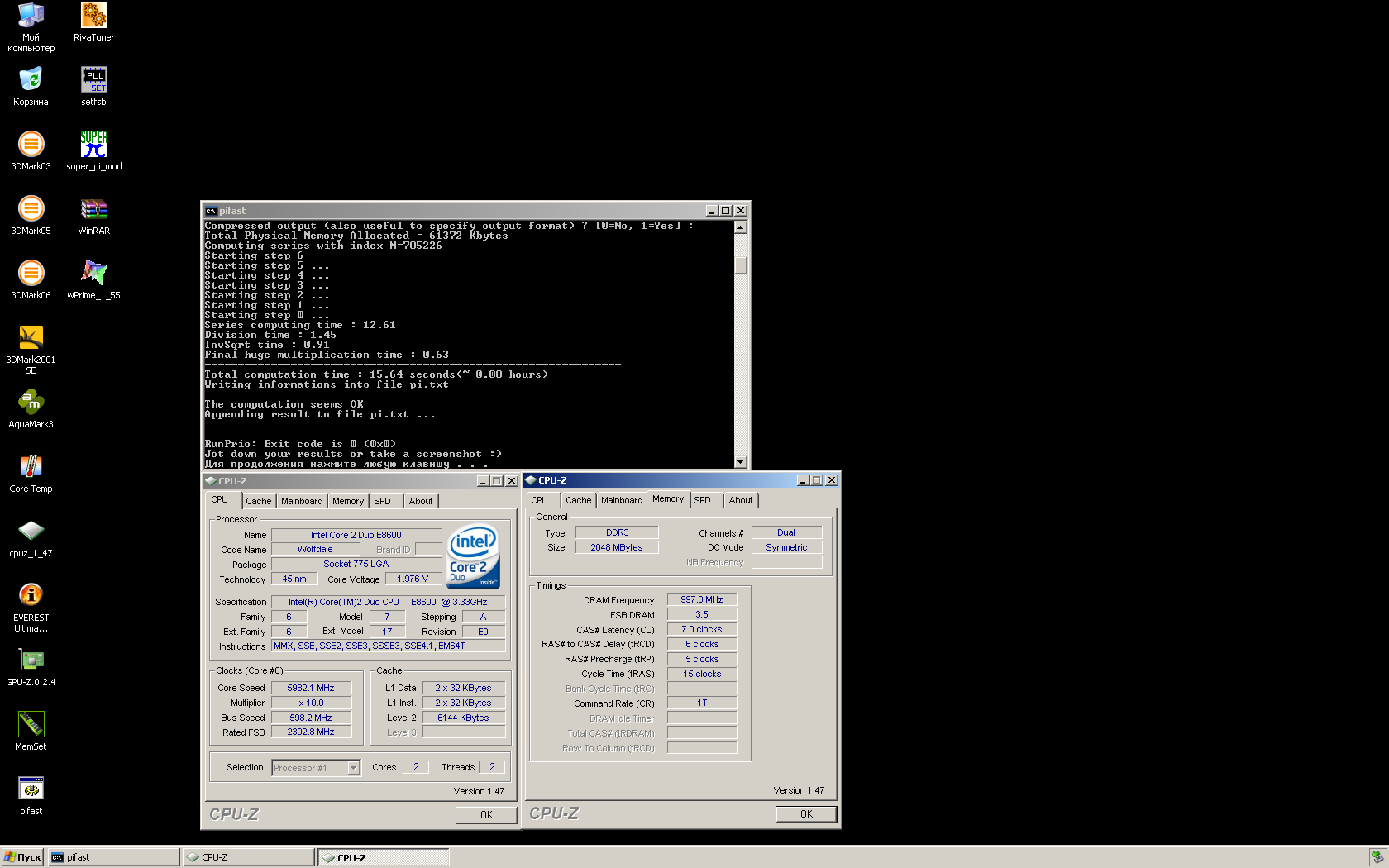Click the memory Size 2048 MBytes value
Viewport: 1389px width, 868px height.
click(617, 547)
